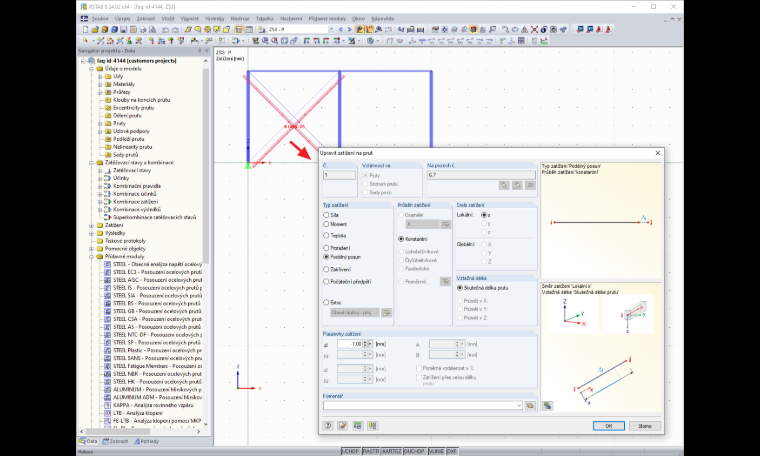Click the edit icon next to Extra dropdown
The image size is (760, 456).
(x=386, y=313)
